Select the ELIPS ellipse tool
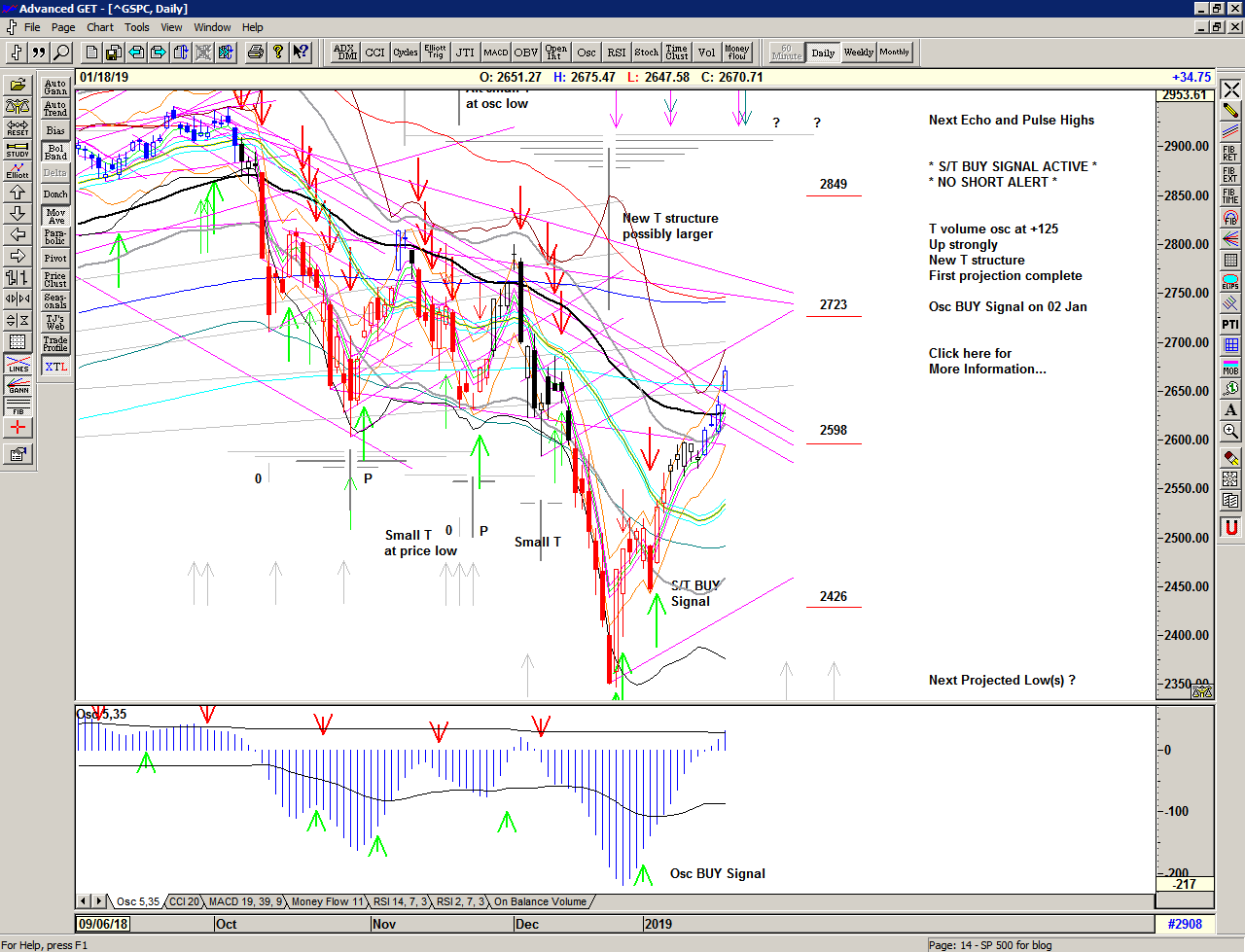Image resolution: width=1245 pixels, height=952 pixels. 1230,282
